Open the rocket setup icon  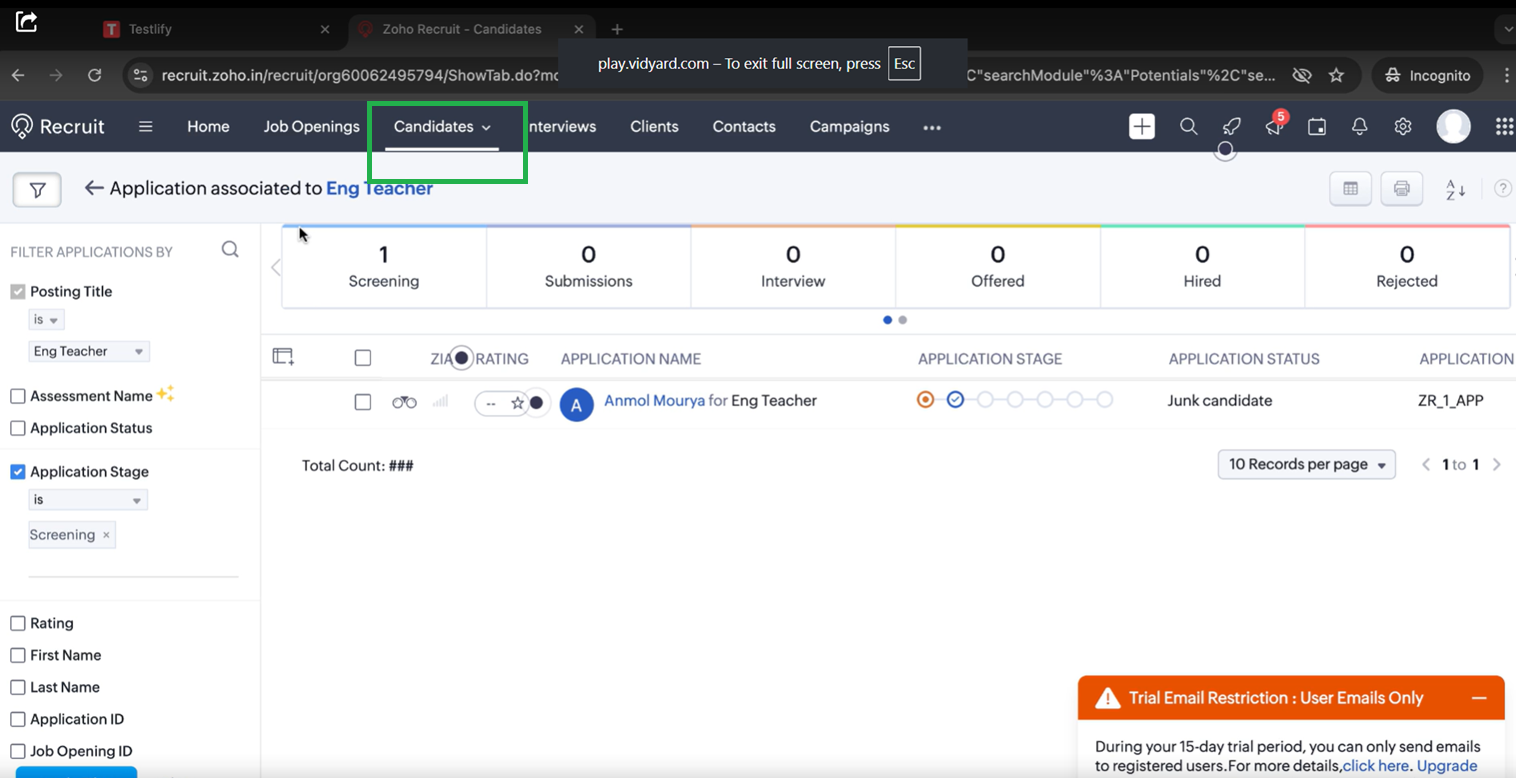[1232, 126]
